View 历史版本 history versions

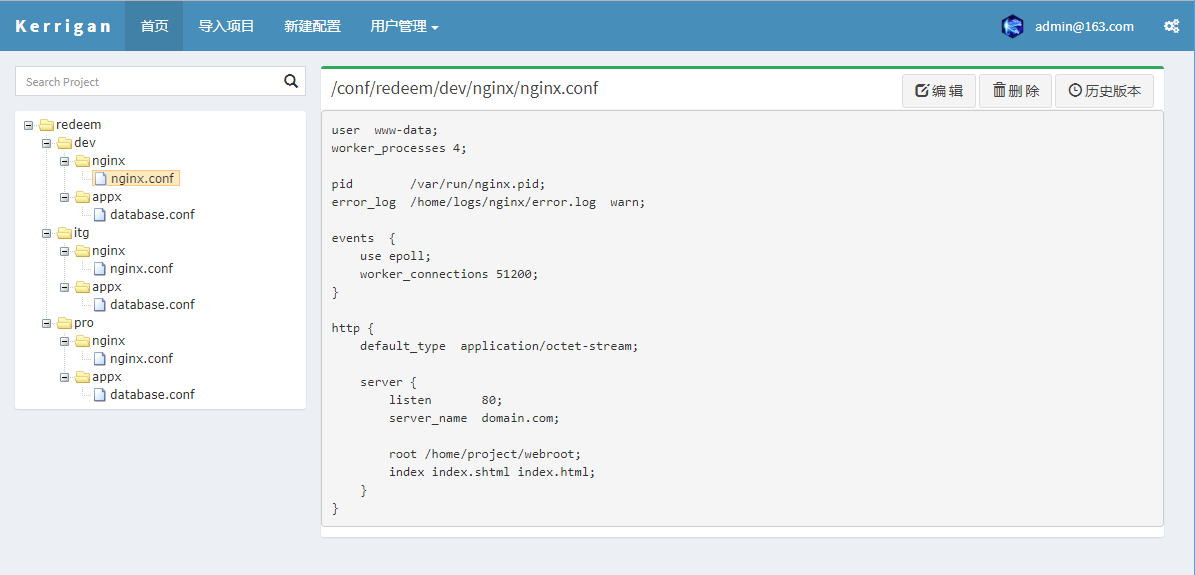[1104, 91]
